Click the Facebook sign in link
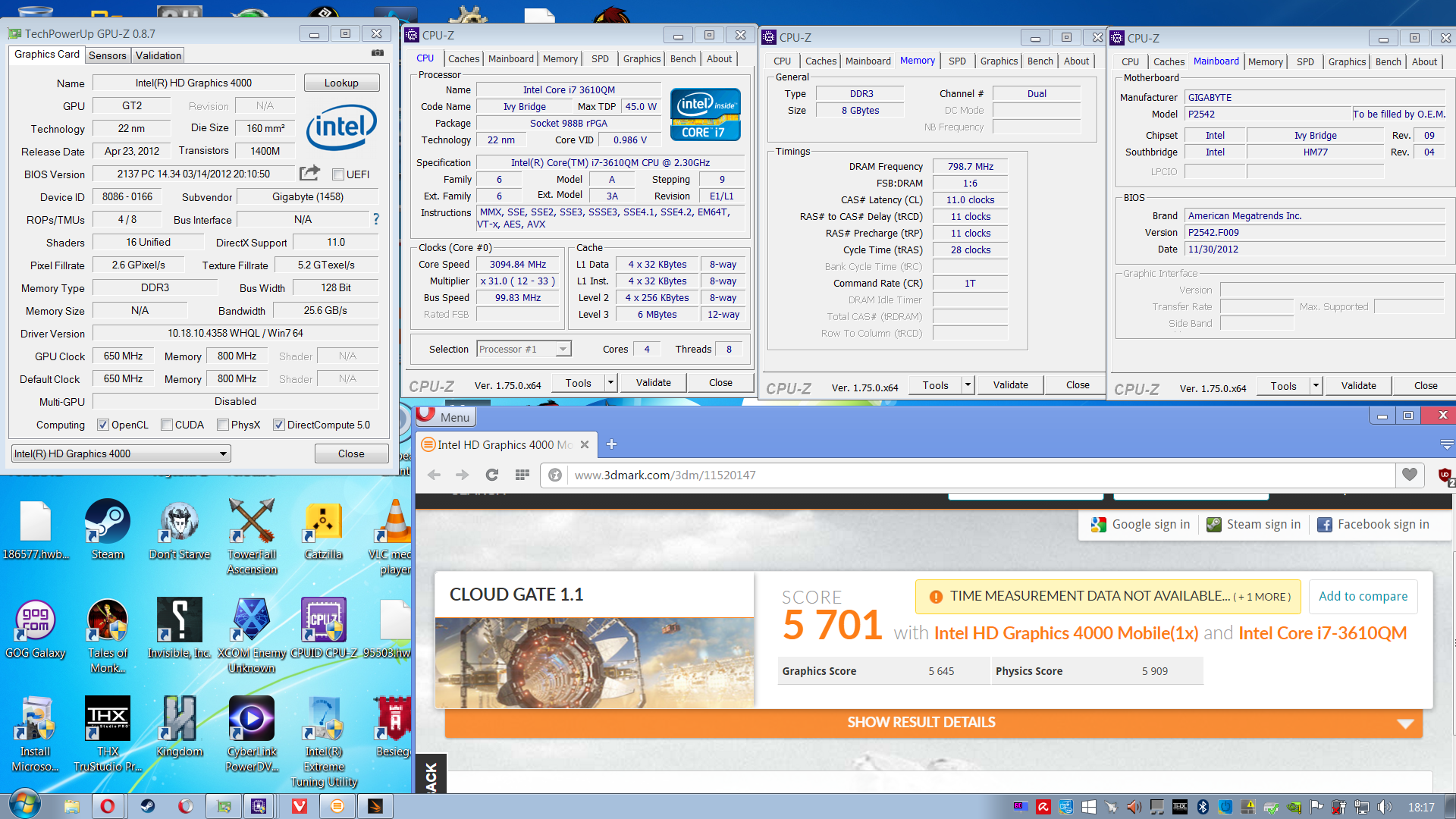 click(x=1373, y=524)
